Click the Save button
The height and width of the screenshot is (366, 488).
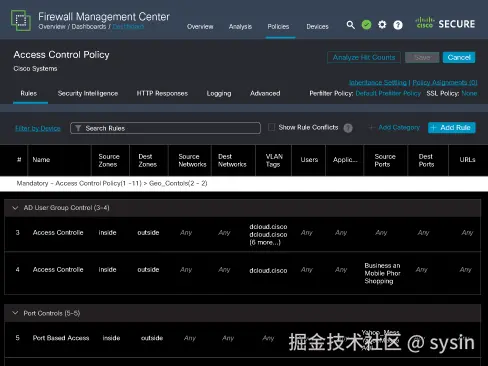coord(422,57)
